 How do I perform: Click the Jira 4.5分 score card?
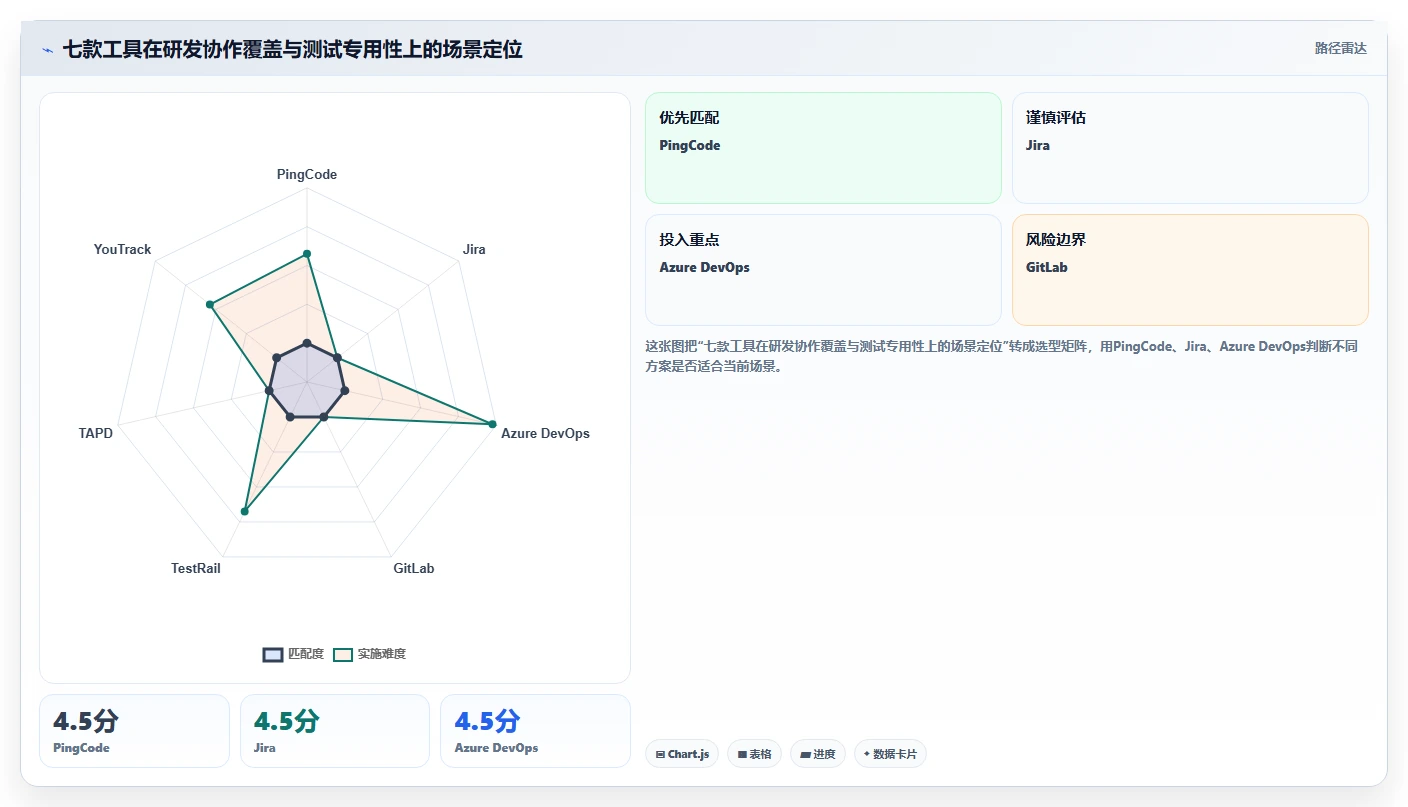(335, 731)
